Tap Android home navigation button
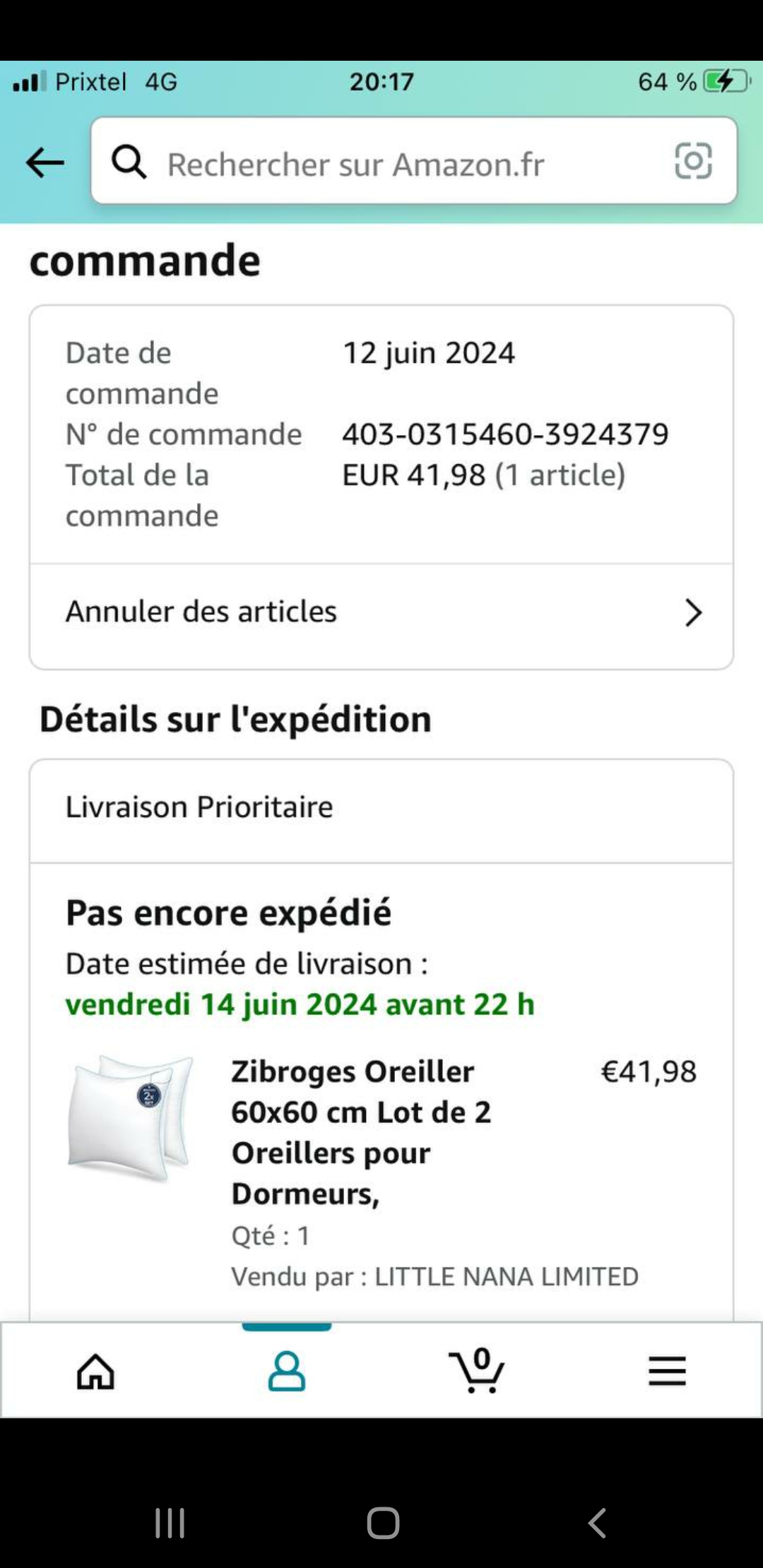This screenshot has height=1568, width=763. 383,1523
